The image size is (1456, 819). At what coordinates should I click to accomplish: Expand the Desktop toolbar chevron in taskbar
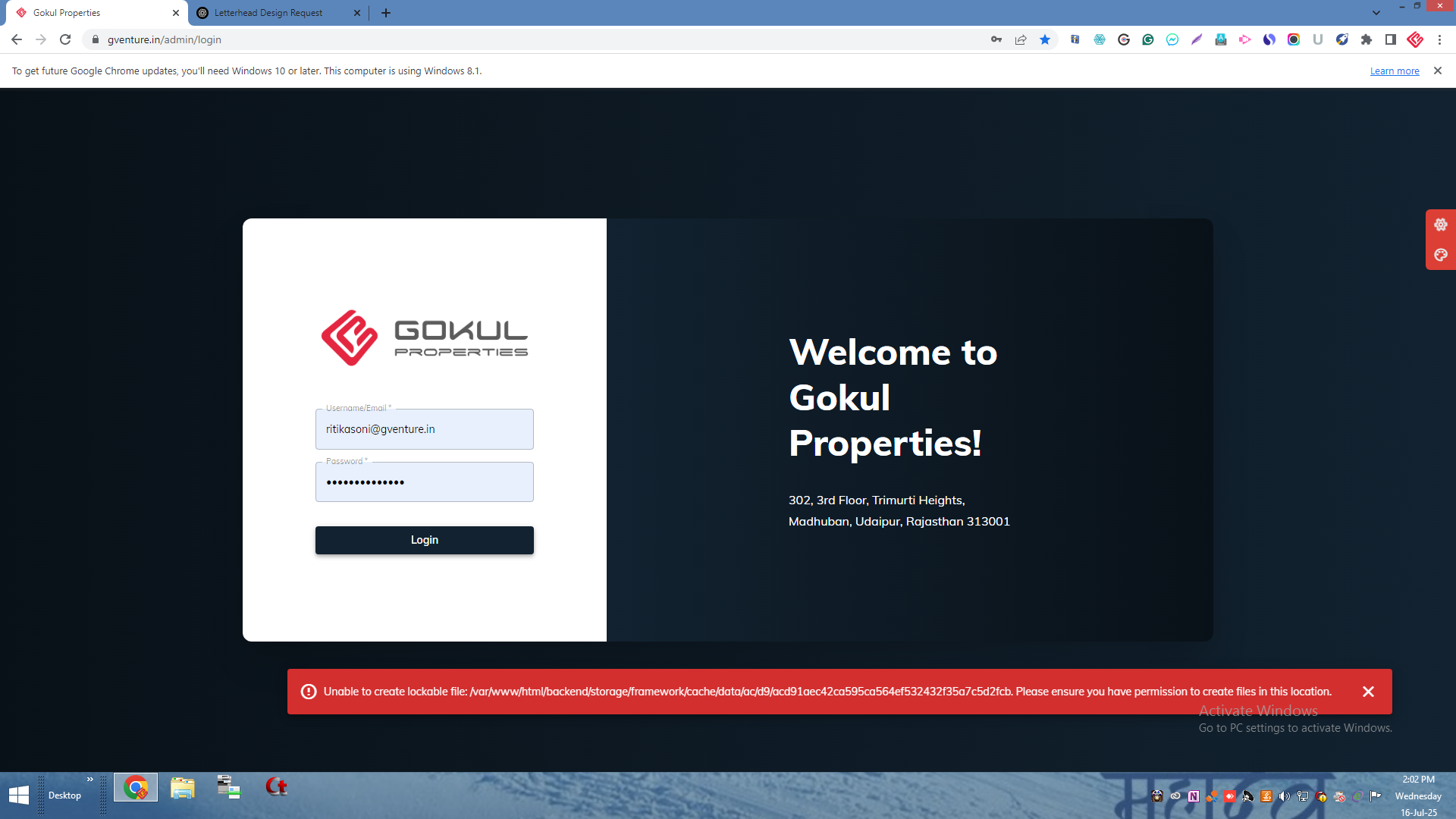click(x=90, y=780)
